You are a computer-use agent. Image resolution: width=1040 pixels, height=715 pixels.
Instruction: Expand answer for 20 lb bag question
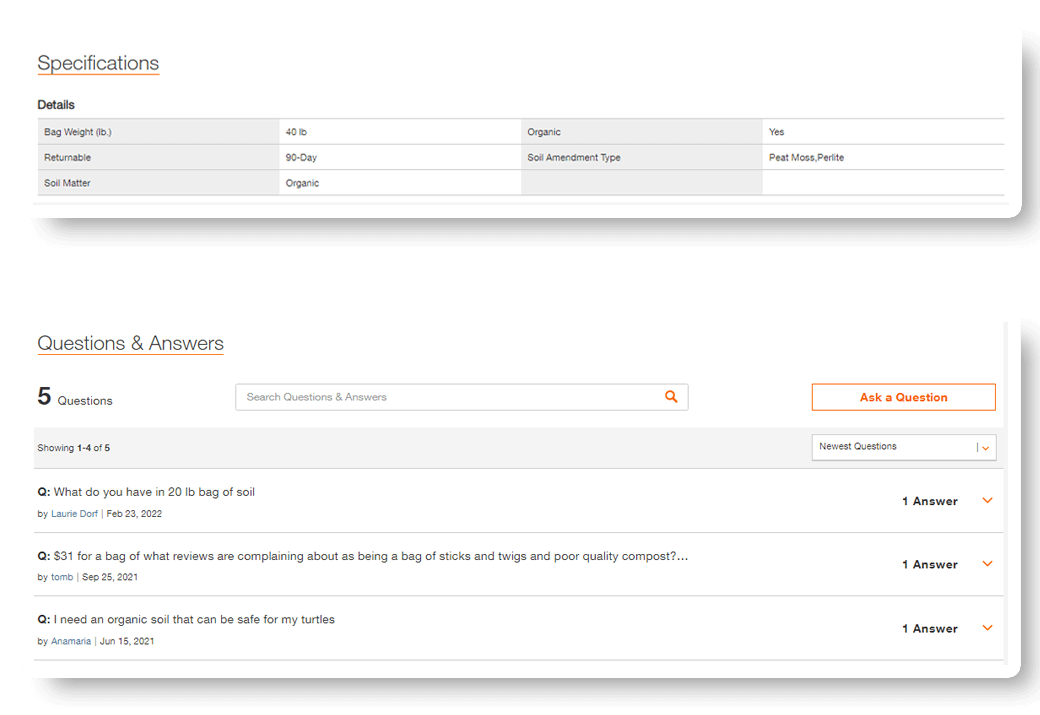pyautogui.click(x=987, y=501)
